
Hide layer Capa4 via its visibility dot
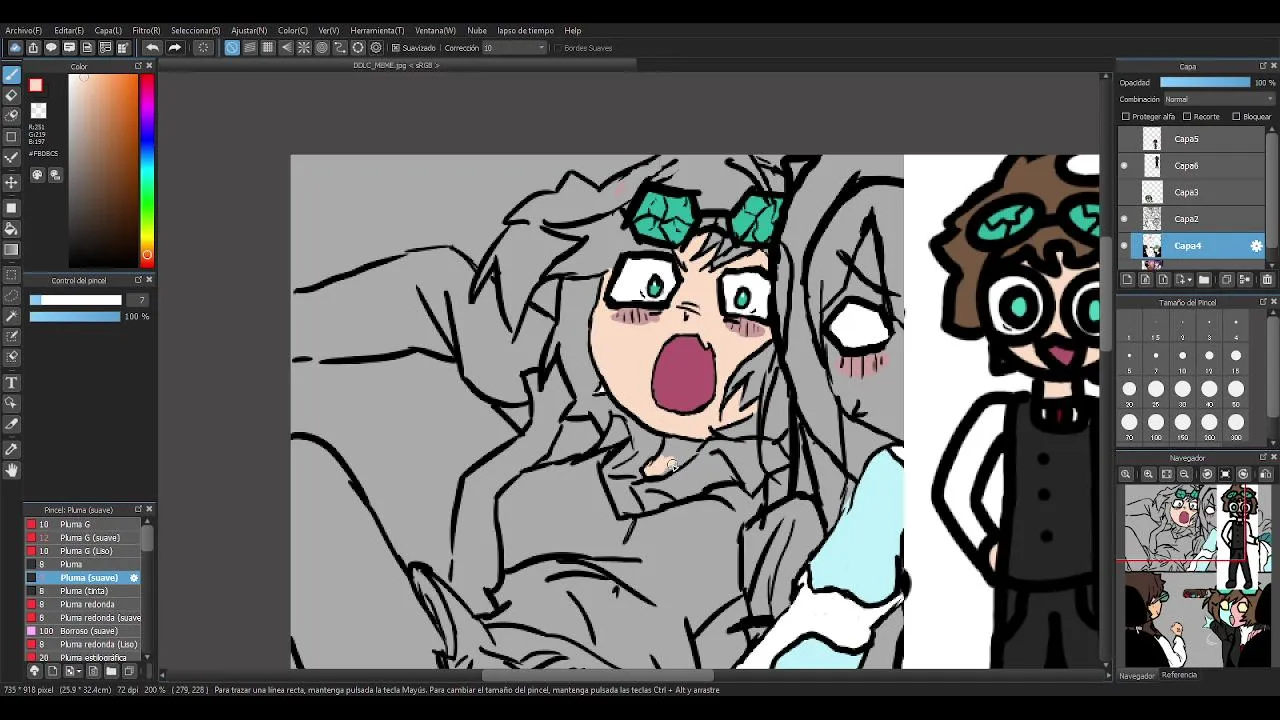[1124, 246]
